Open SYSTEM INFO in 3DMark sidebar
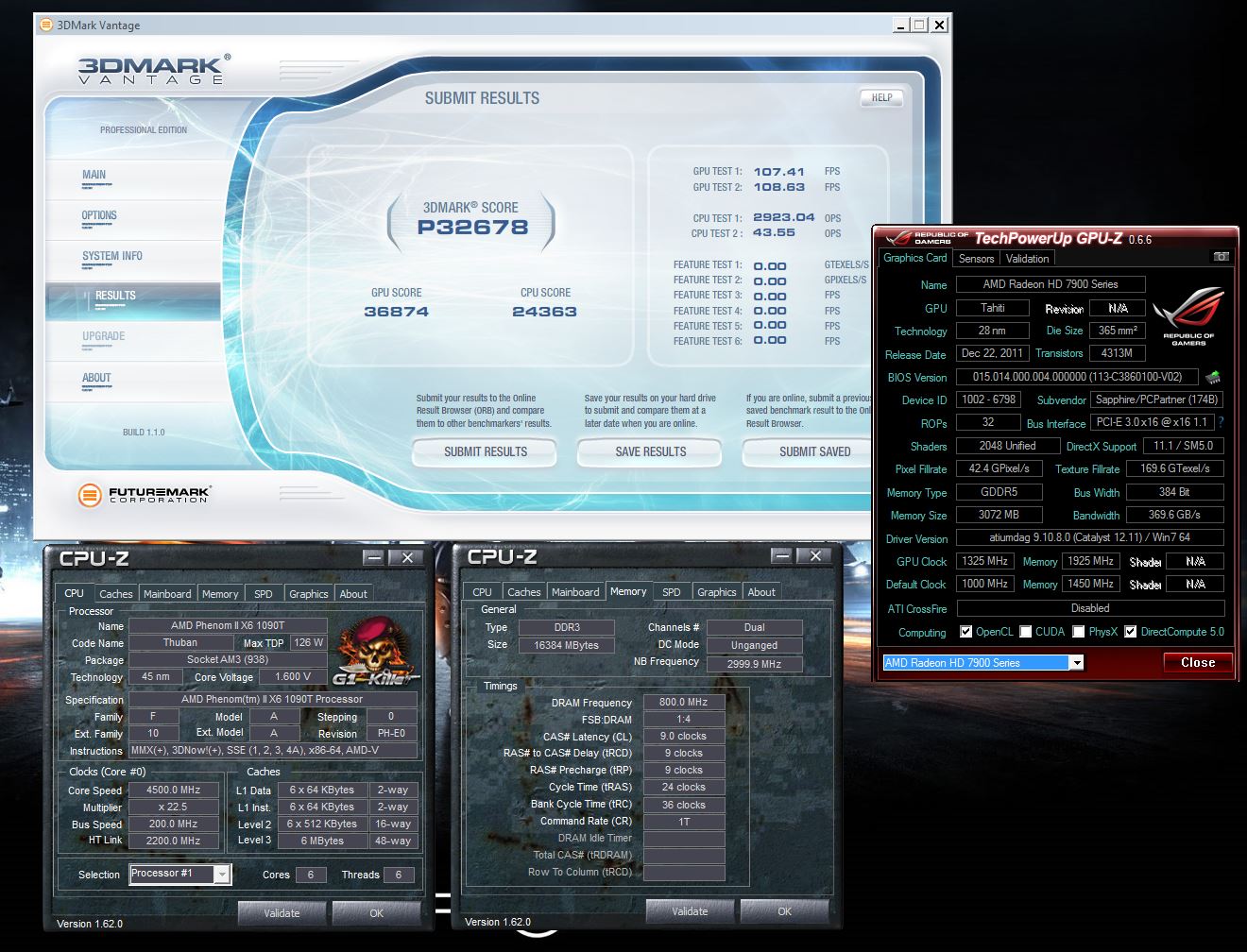 pyautogui.click(x=111, y=256)
